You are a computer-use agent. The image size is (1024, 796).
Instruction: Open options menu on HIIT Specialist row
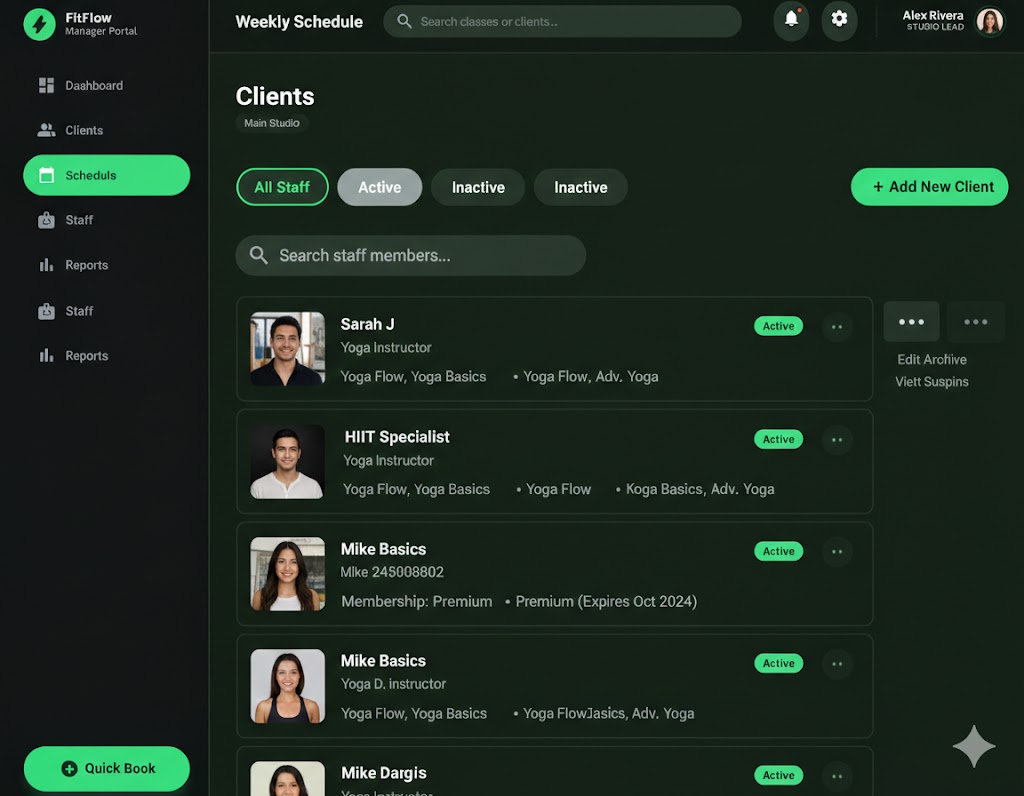click(837, 440)
